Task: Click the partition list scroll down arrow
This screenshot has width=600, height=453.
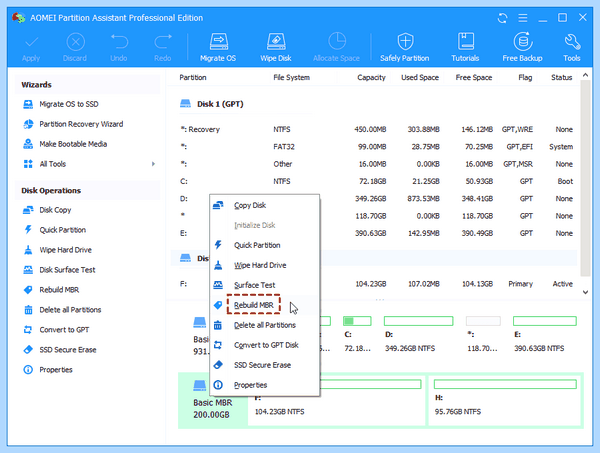Action: pos(585,292)
